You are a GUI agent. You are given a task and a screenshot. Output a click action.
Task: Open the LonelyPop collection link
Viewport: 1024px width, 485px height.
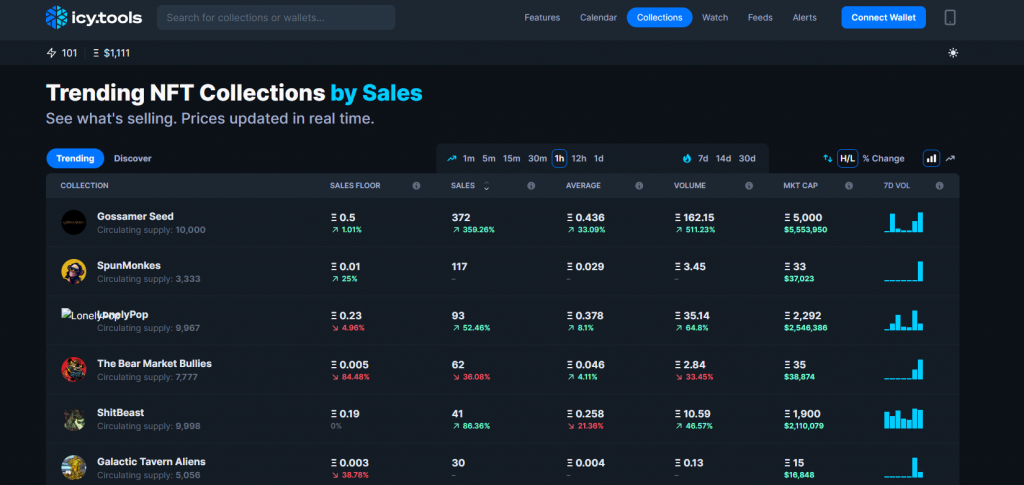[x=123, y=315]
